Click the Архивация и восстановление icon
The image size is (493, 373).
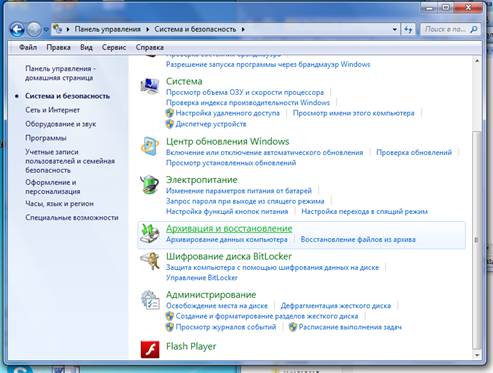click(150, 233)
